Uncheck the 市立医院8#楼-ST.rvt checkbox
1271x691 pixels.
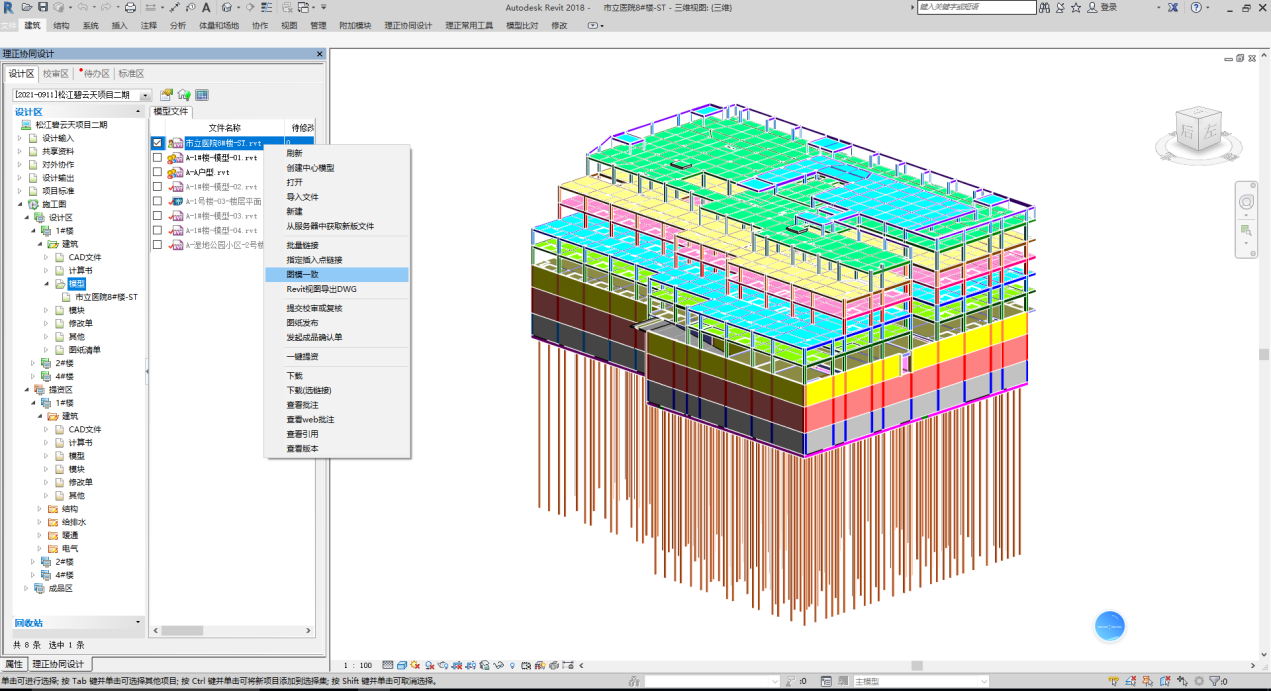[x=158, y=143]
